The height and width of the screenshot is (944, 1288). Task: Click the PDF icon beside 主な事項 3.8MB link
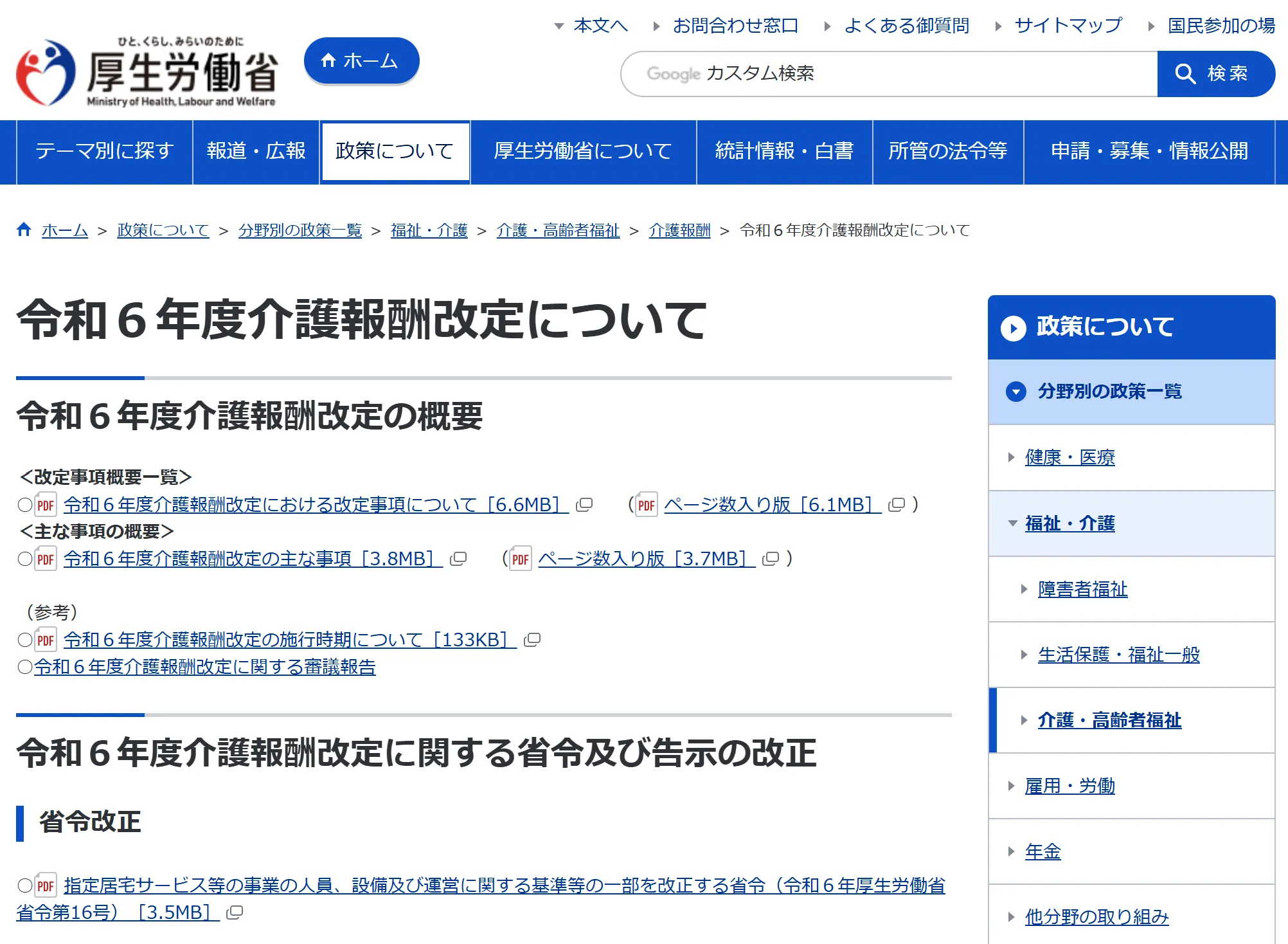(45, 559)
